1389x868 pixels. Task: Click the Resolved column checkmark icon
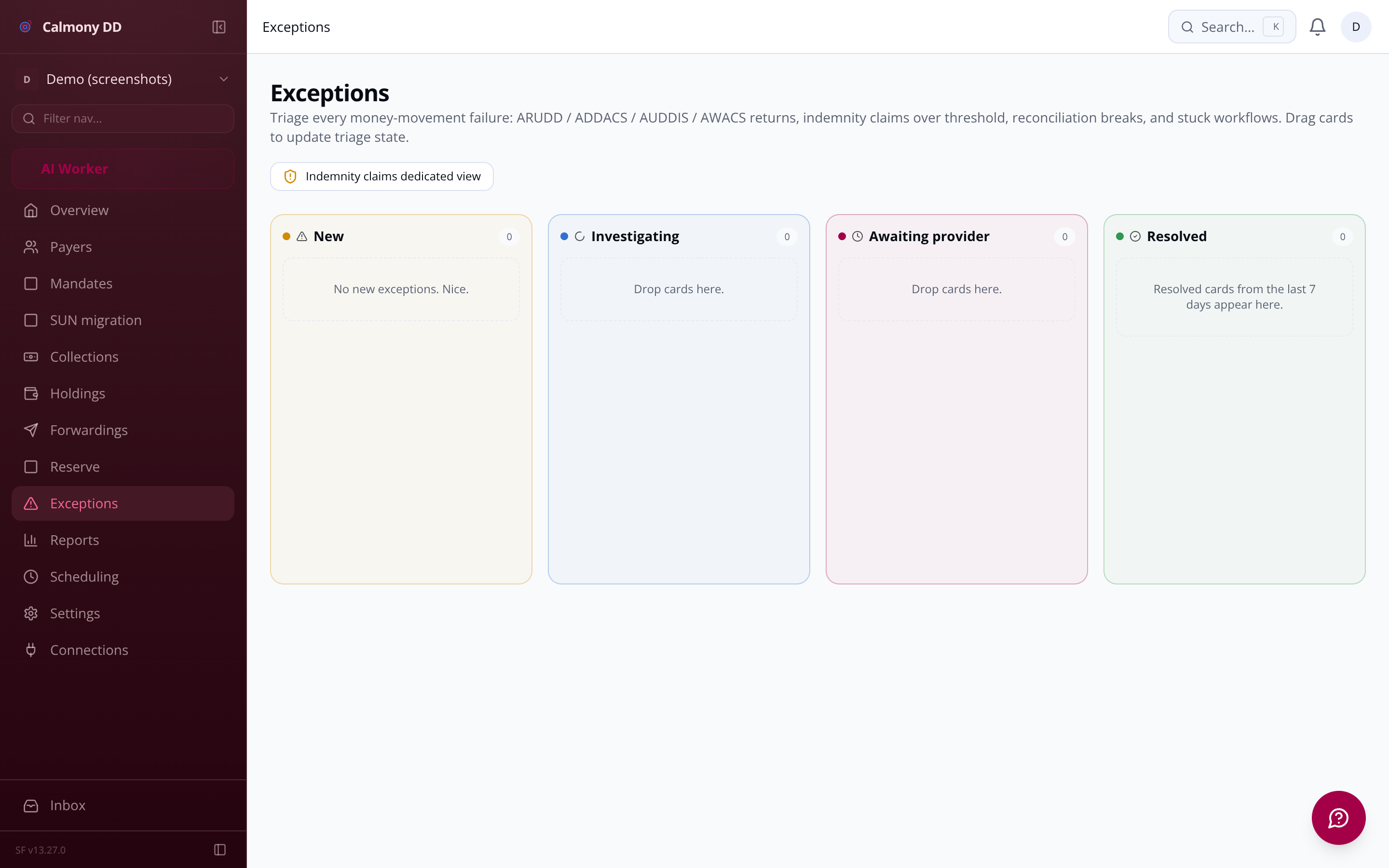(x=1135, y=237)
